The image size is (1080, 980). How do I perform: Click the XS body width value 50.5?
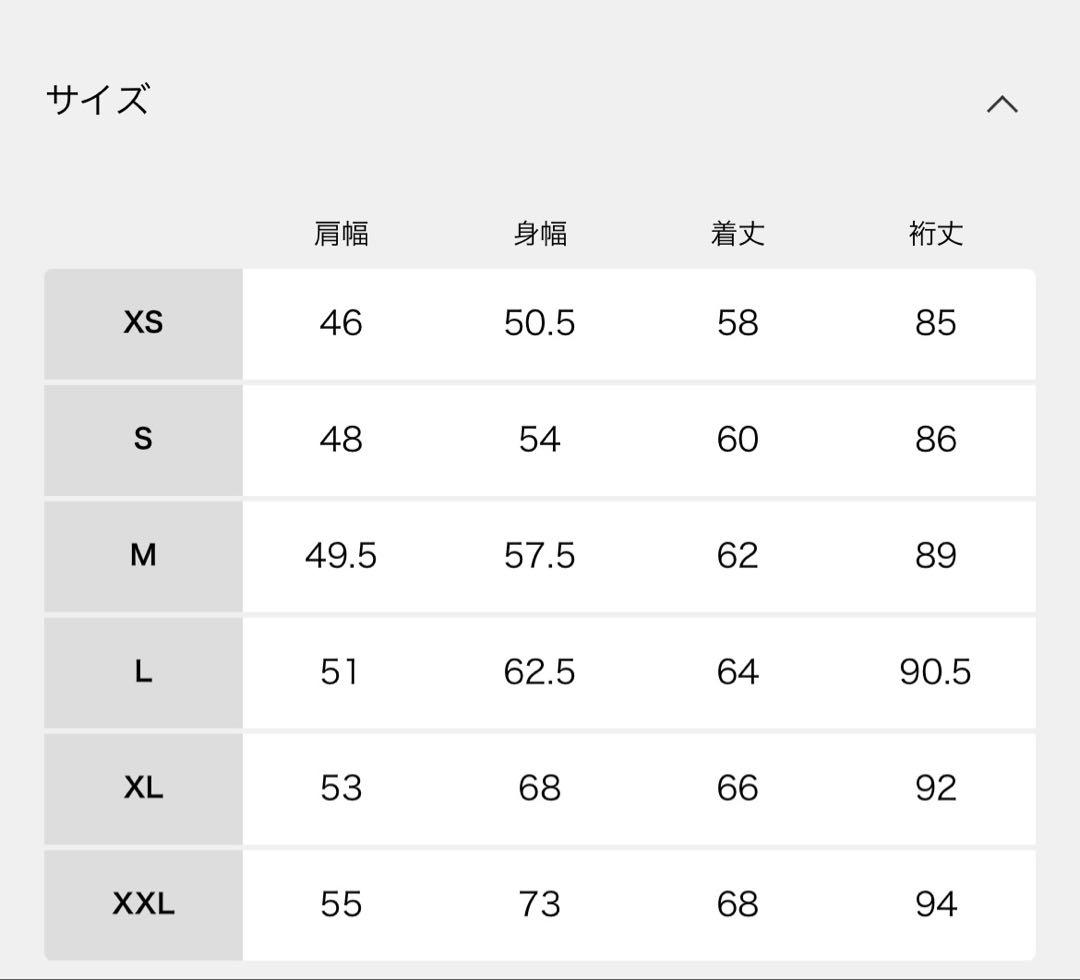click(540, 323)
